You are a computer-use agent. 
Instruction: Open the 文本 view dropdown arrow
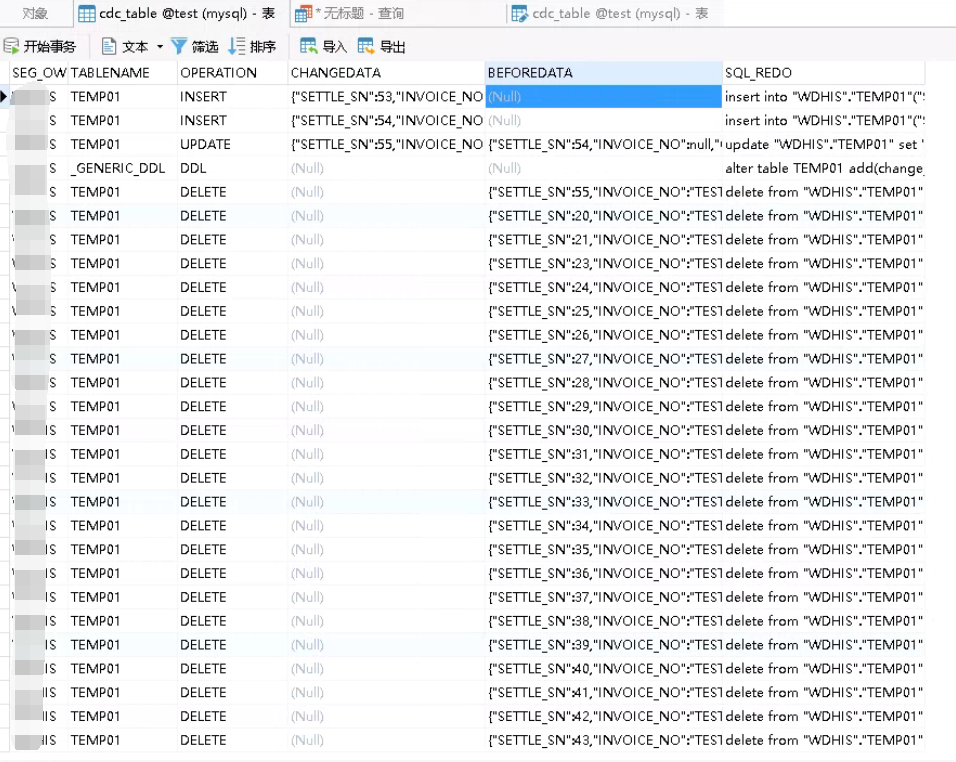tap(159, 45)
